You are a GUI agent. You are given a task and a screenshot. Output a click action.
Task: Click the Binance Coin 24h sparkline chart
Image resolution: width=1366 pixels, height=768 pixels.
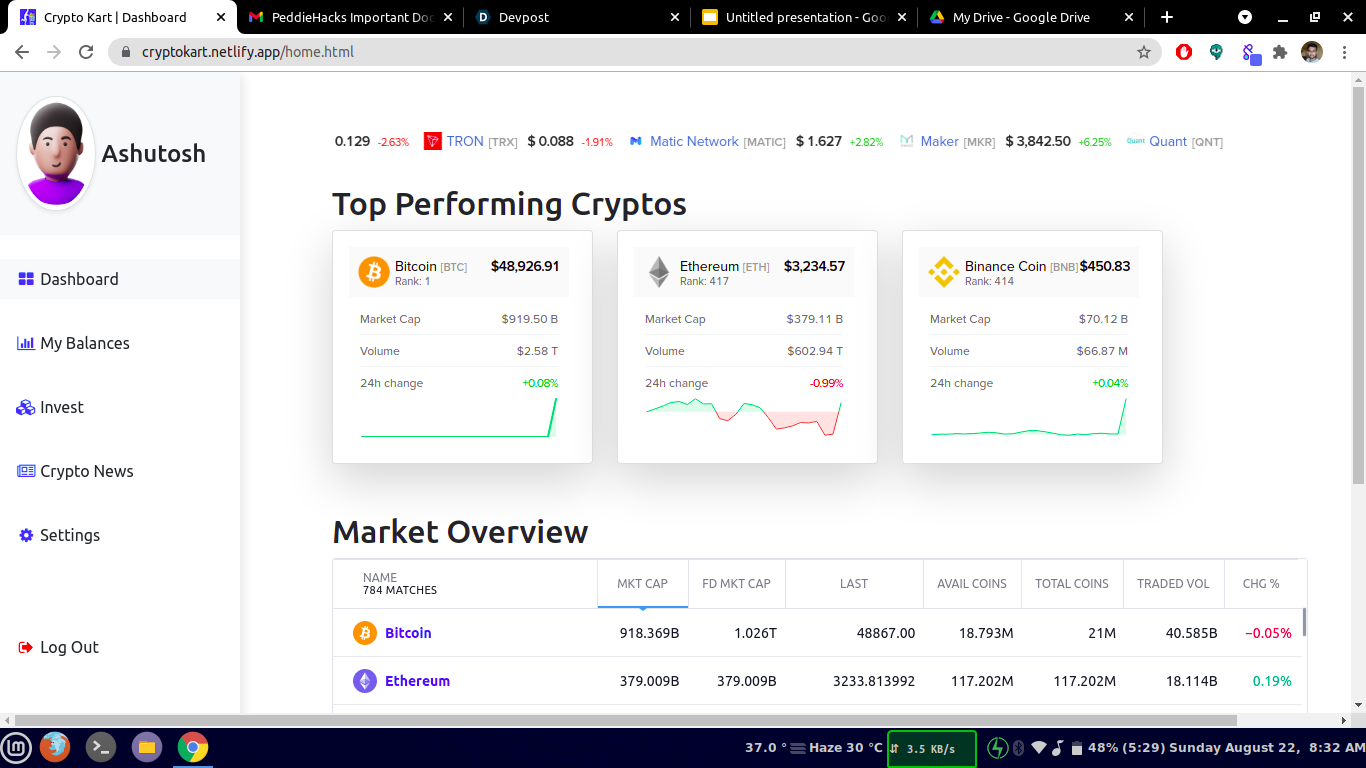tap(1029, 417)
